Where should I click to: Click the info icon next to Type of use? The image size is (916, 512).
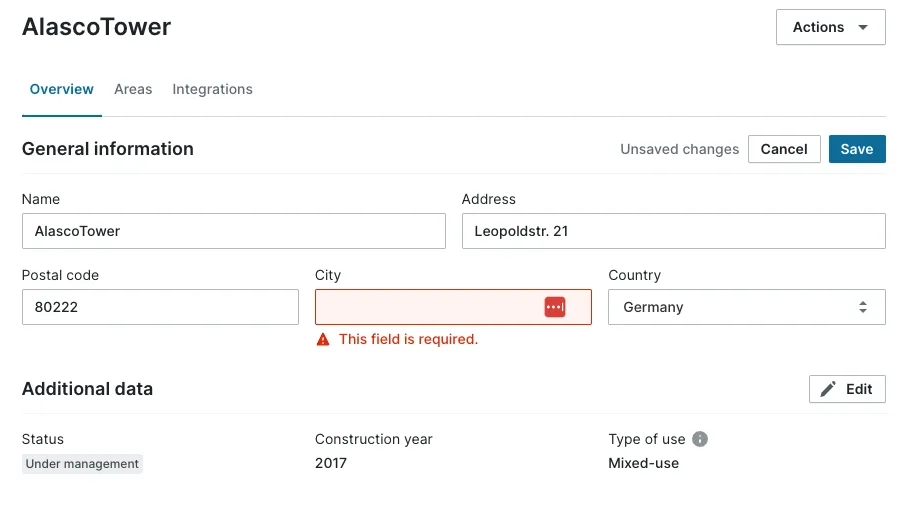pos(700,439)
